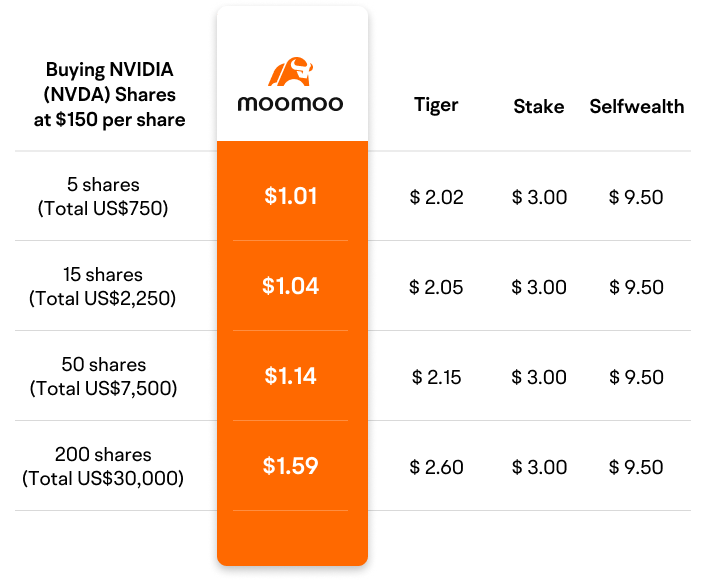Click moomoo's $1.59 fee cell

pos(291,466)
